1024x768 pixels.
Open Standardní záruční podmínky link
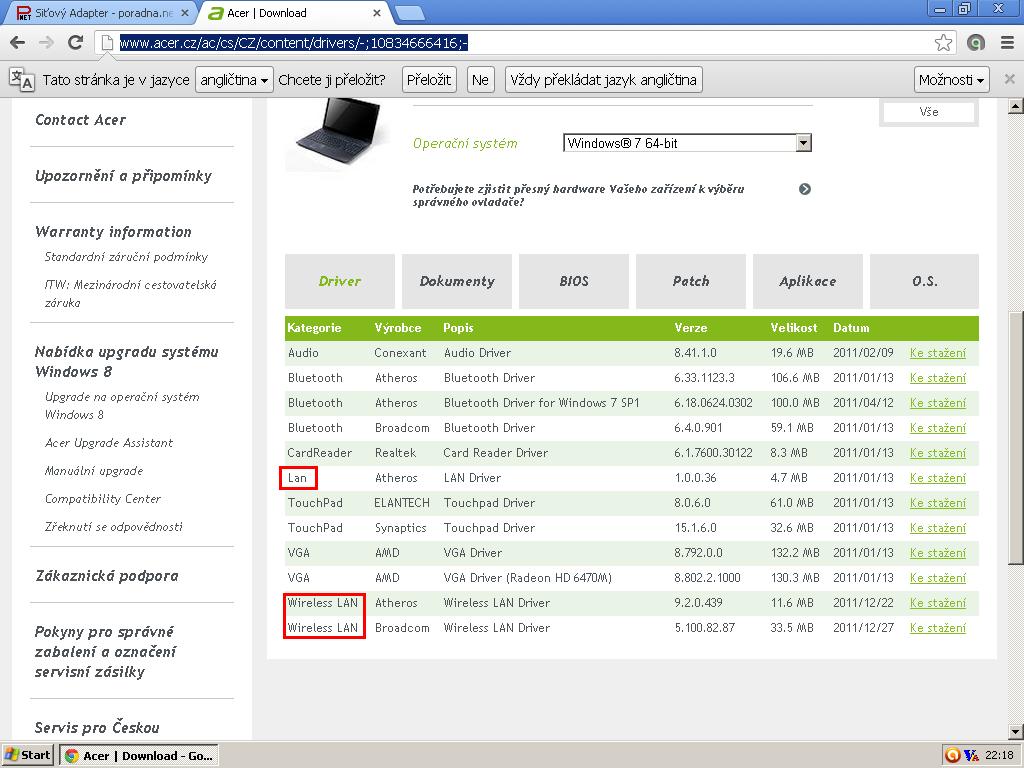(126, 257)
